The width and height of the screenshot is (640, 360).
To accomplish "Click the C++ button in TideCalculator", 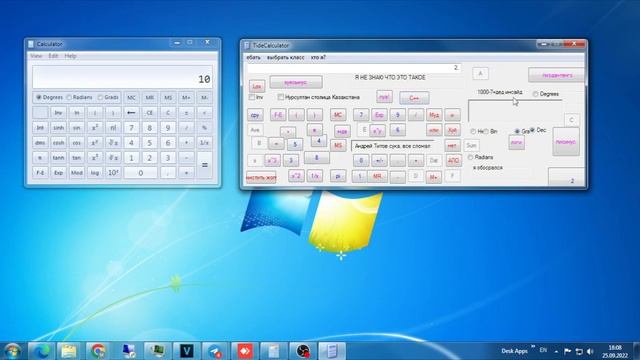I will point(414,98).
